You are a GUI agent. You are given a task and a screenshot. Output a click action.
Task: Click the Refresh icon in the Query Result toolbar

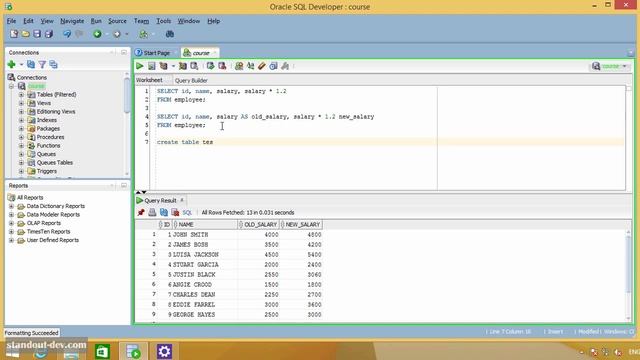(164, 212)
